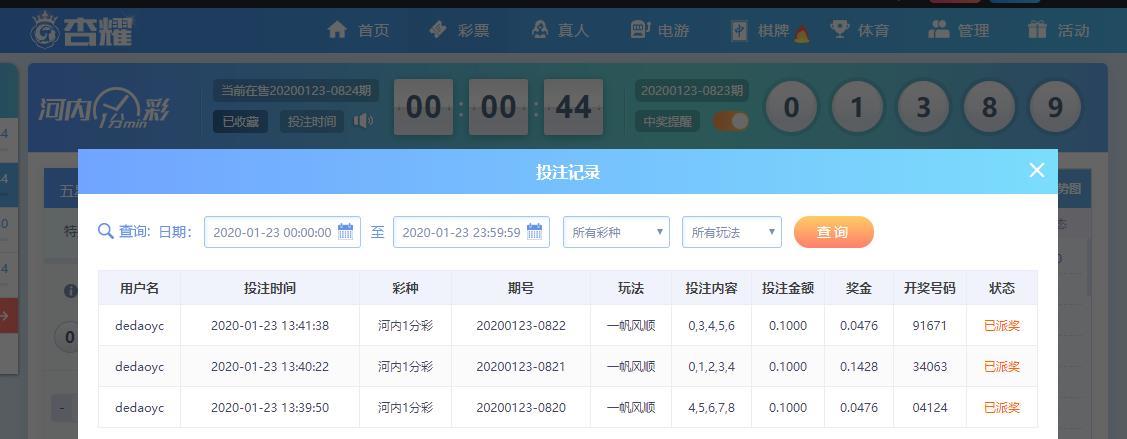The height and width of the screenshot is (439, 1127).
Task: Click 已派奖 status in row 20200123-0820
Action: tap(1002, 407)
